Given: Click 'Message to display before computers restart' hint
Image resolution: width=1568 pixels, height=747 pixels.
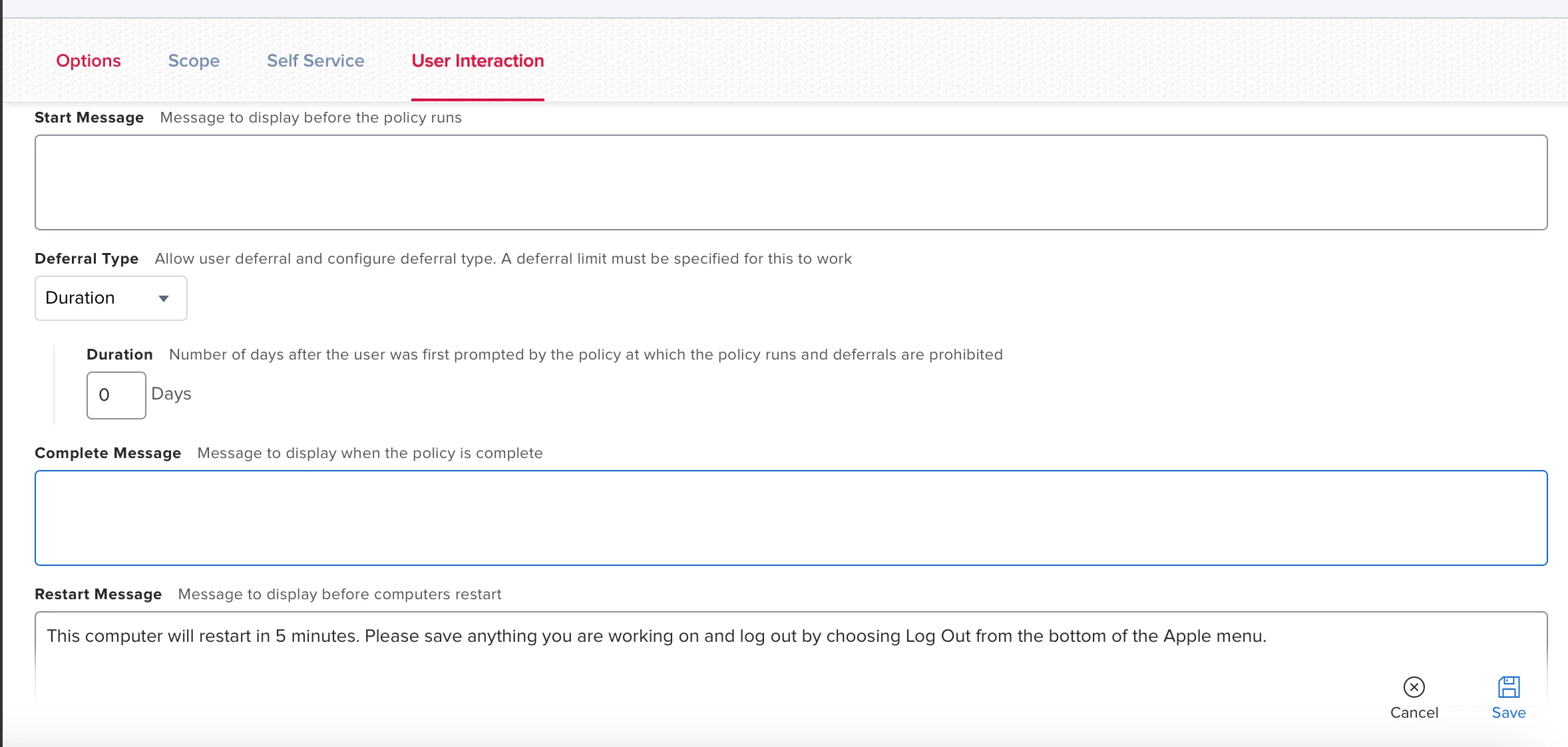Looking at the screenshot, I should pos(339,594).
